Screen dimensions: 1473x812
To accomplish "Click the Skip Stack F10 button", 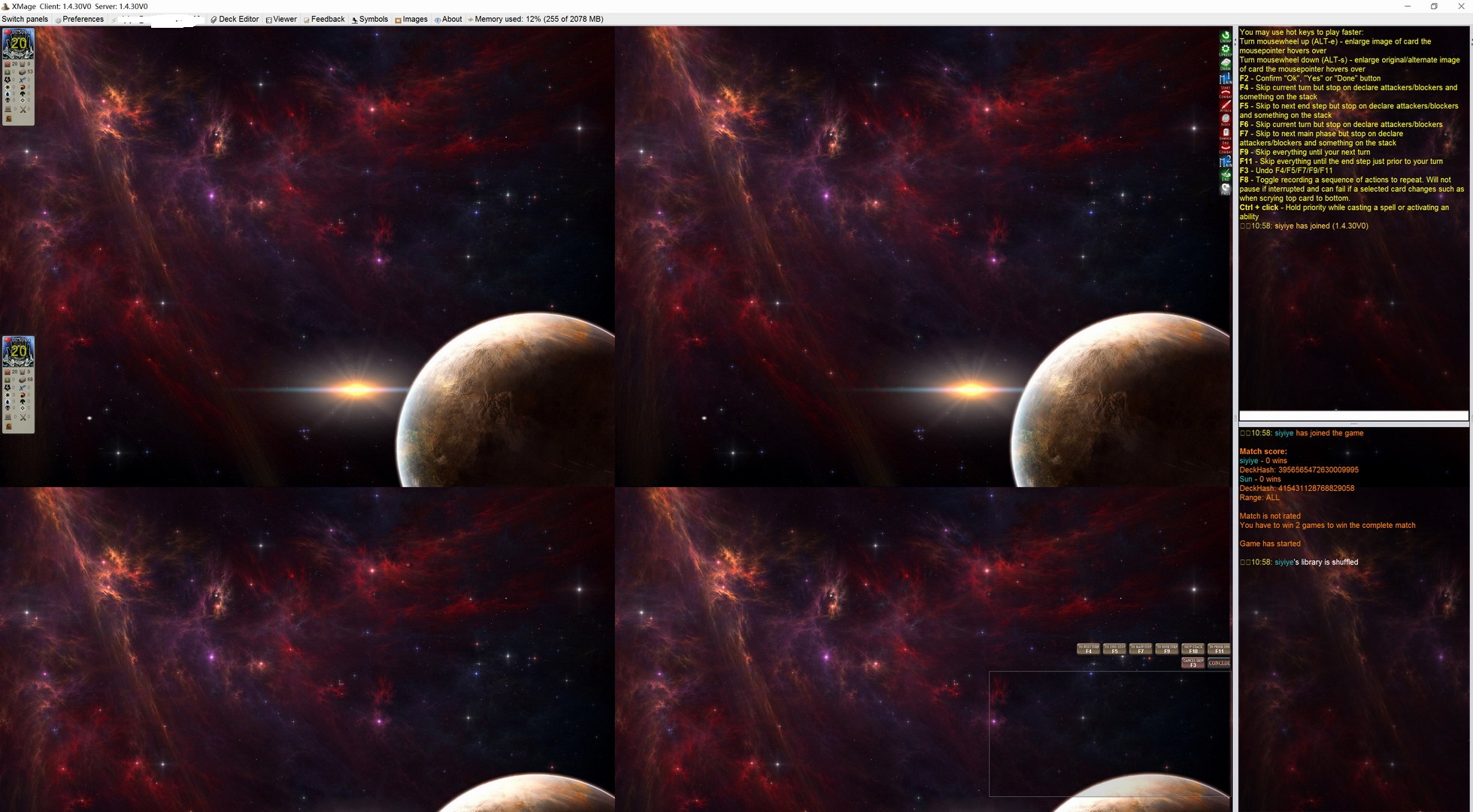I will (x=1193, y=649).
